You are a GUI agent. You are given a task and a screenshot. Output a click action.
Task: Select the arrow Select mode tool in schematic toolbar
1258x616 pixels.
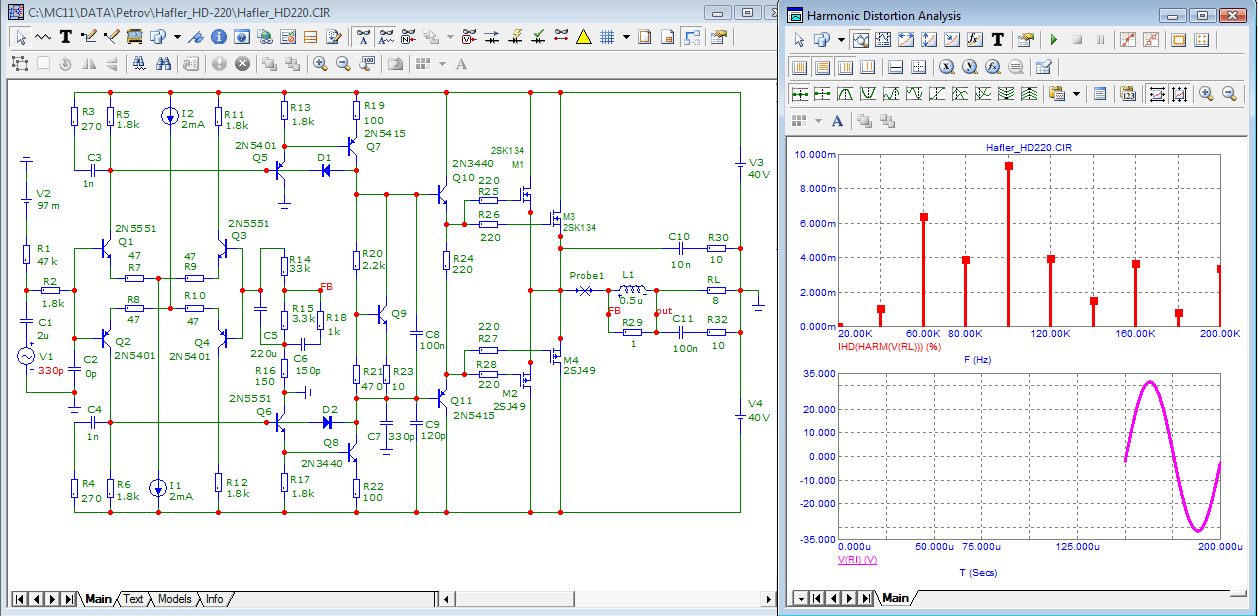pyautogui.click(x=20, y=37)
